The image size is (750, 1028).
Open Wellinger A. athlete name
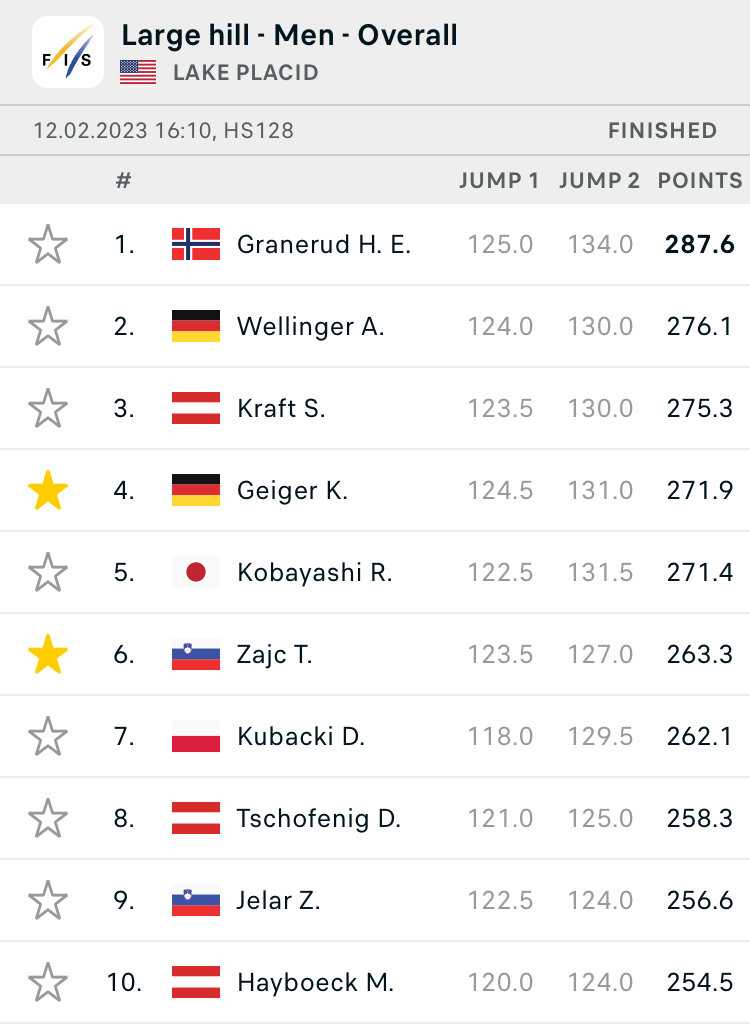pos(310,326)
